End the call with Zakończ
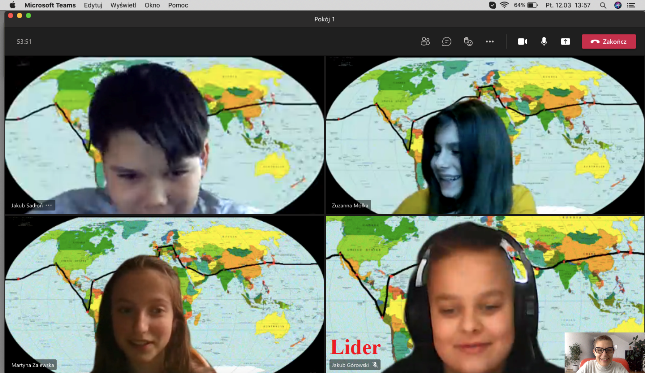Image resolution: width=645 pixels, height=373 pixels. [609, 42]
